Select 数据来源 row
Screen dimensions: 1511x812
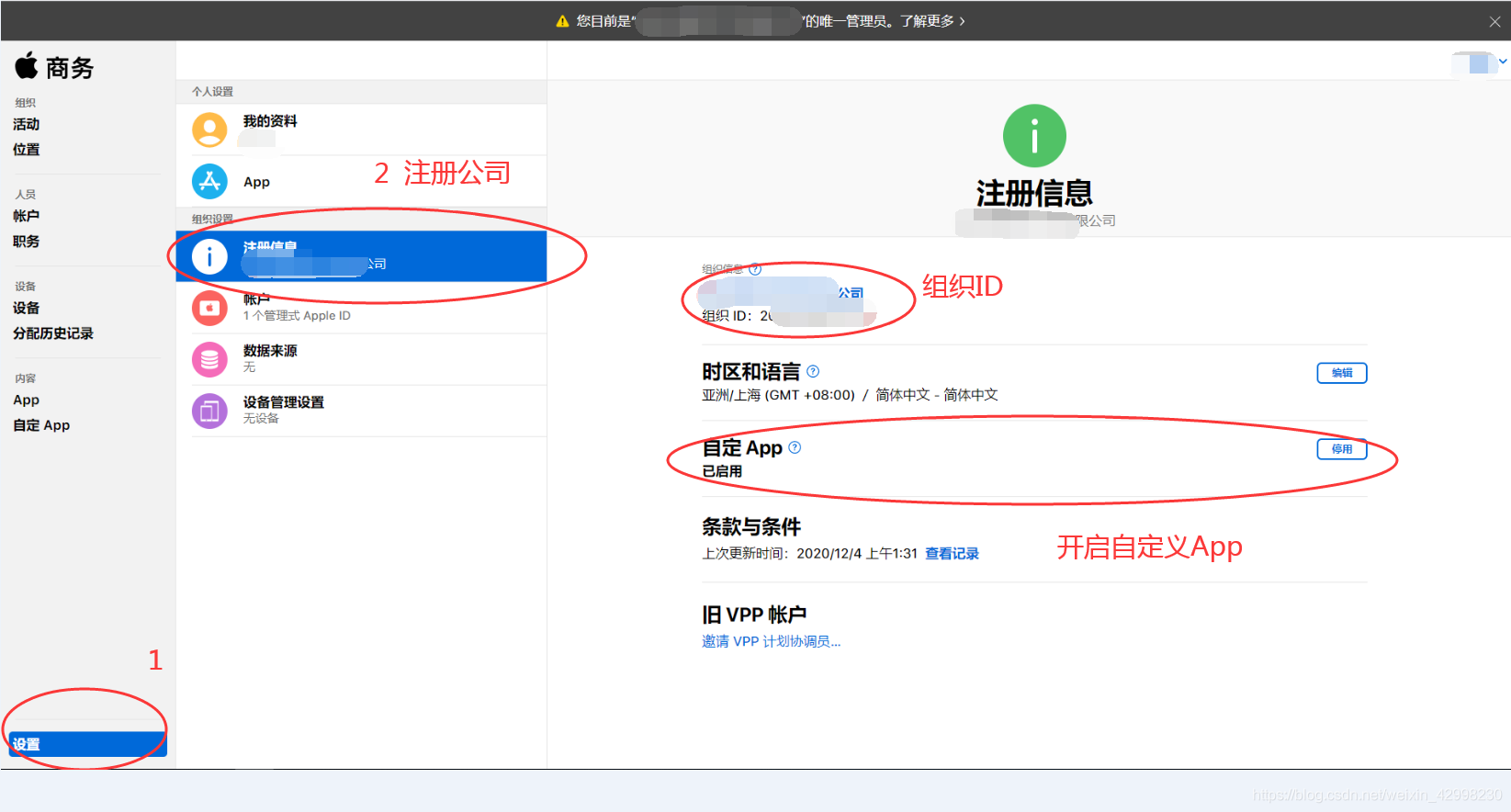[x=361, y=359]
